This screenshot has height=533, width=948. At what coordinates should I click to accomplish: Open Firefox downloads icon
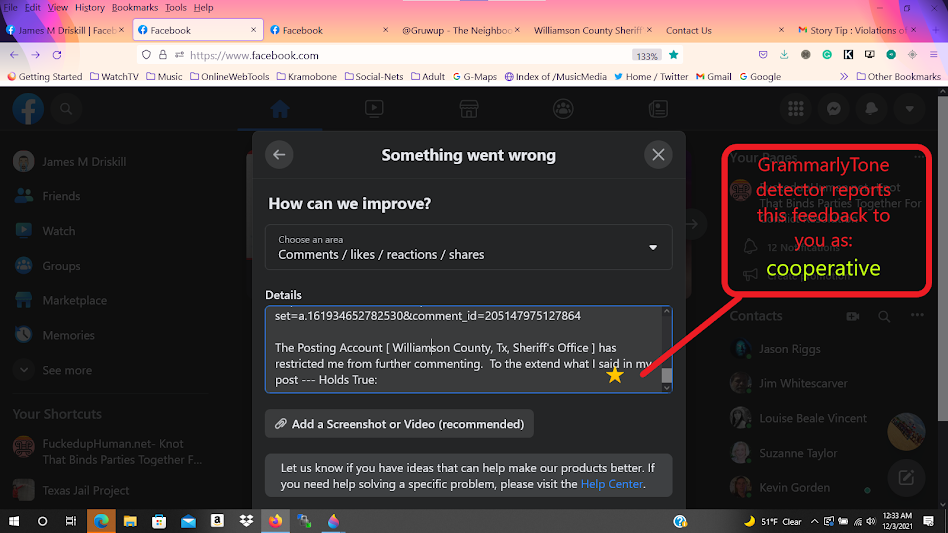(x=784, y=55)
